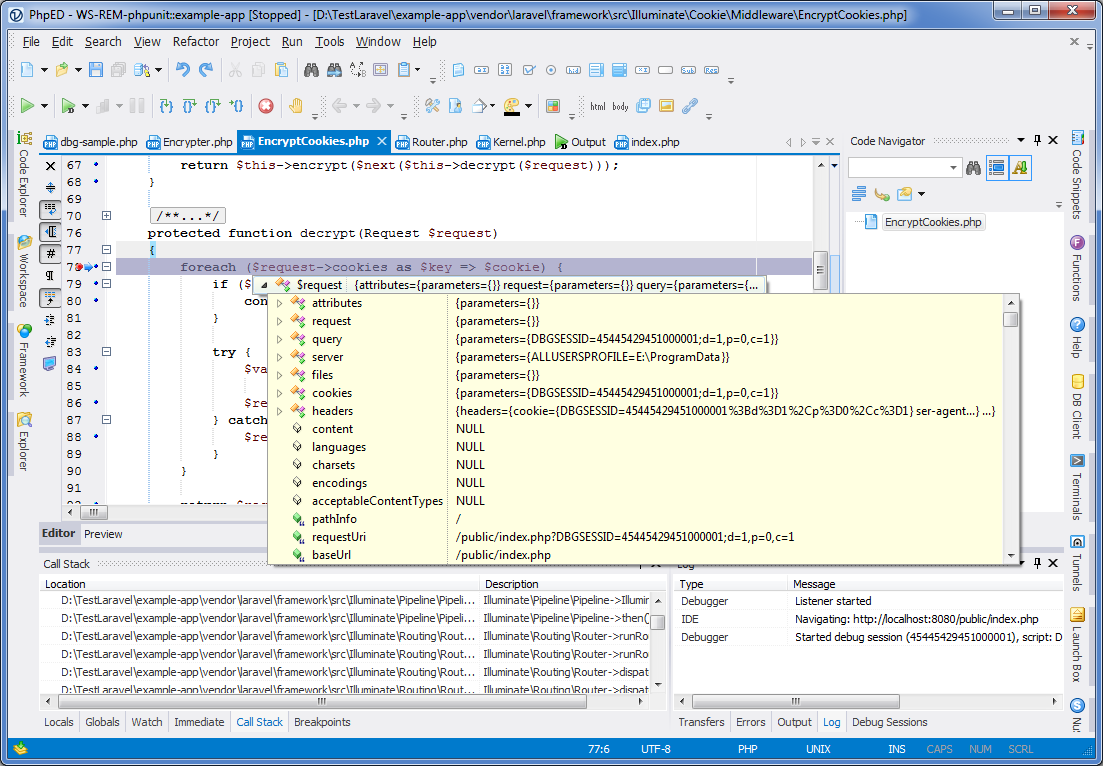Screen dimensions: 1103x766
Task: Click the color palette grid icon
Action: click(x=552, y=106)
